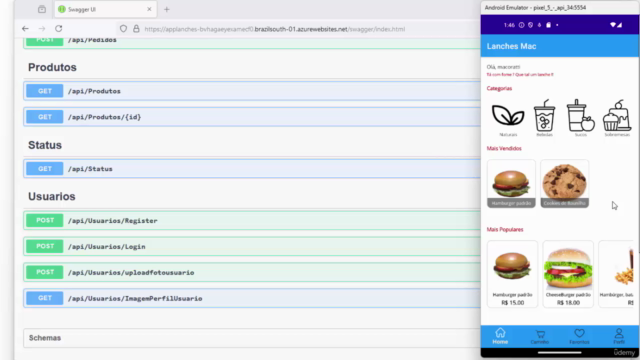Click the padlock site security icon
Screen dimensions: 640x360
pyautogui.click(x=136, y=29)
